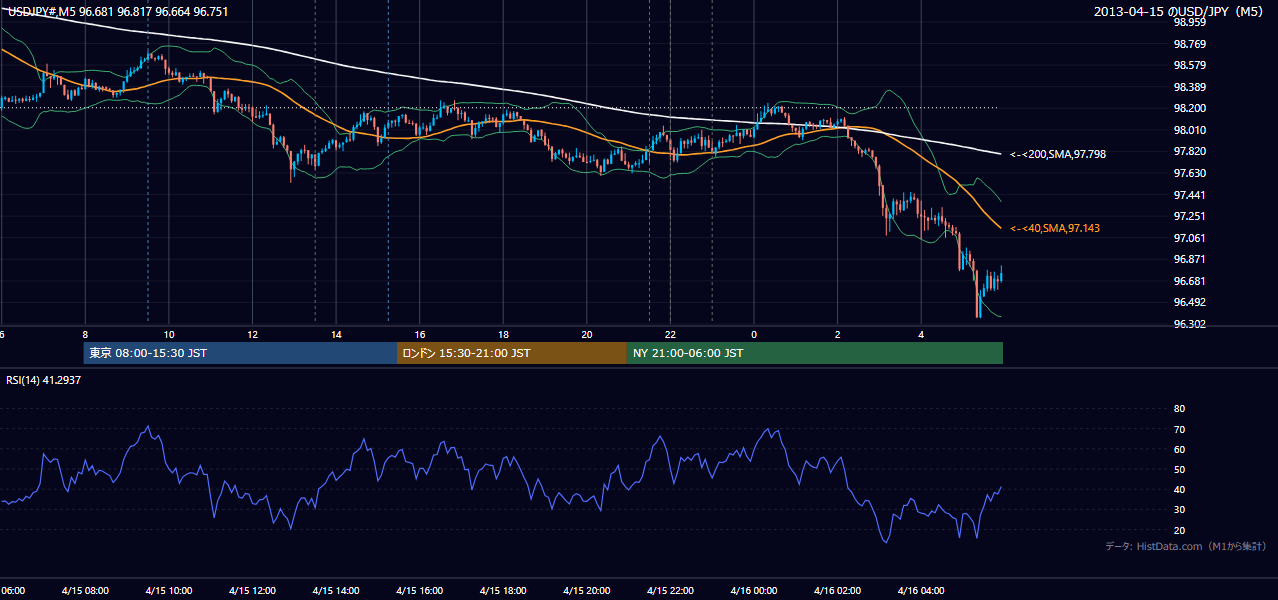Click hour label 10 under price chart
This screenshot has height=600, width=1278.
click(168, 334)
